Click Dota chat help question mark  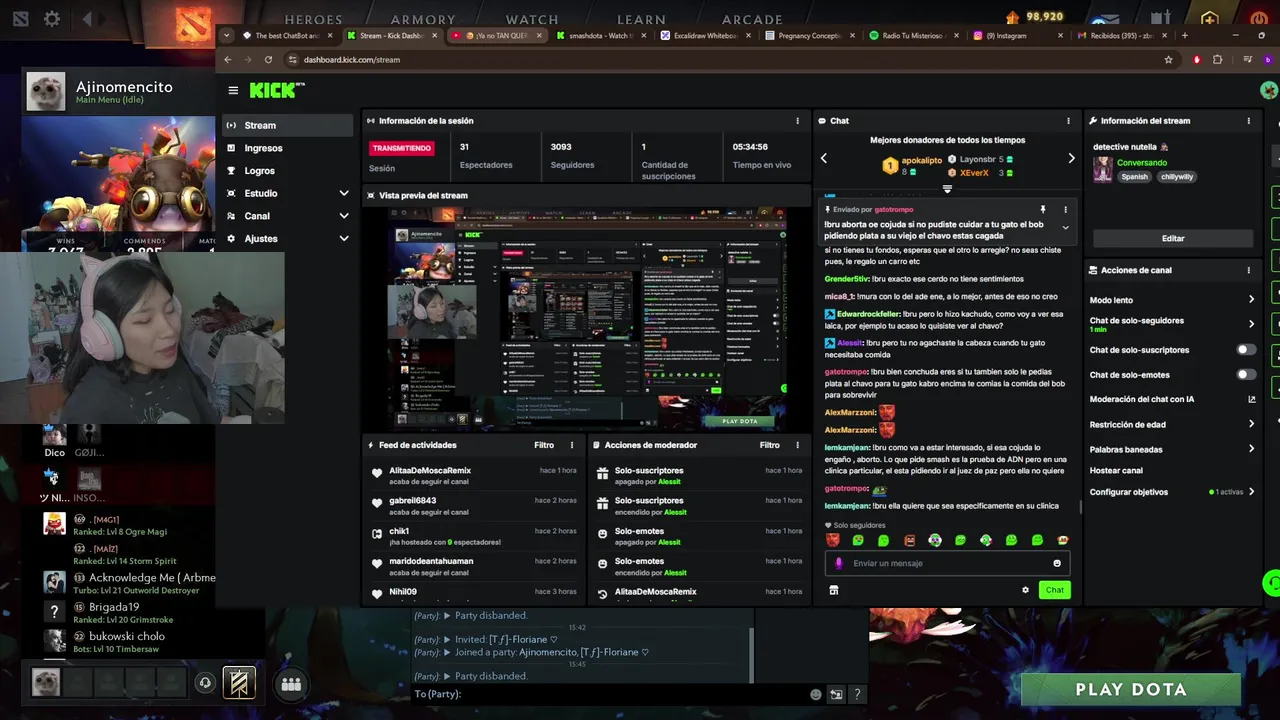coord(857,694)
